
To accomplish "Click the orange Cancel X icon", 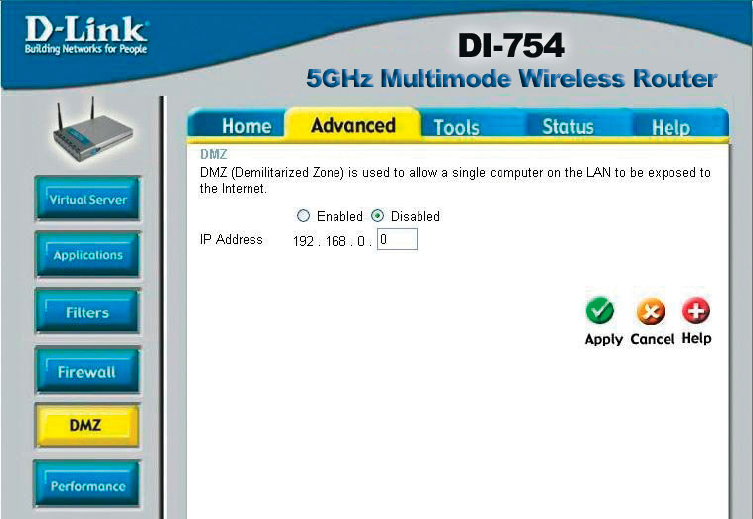I will tap(651, 311).
